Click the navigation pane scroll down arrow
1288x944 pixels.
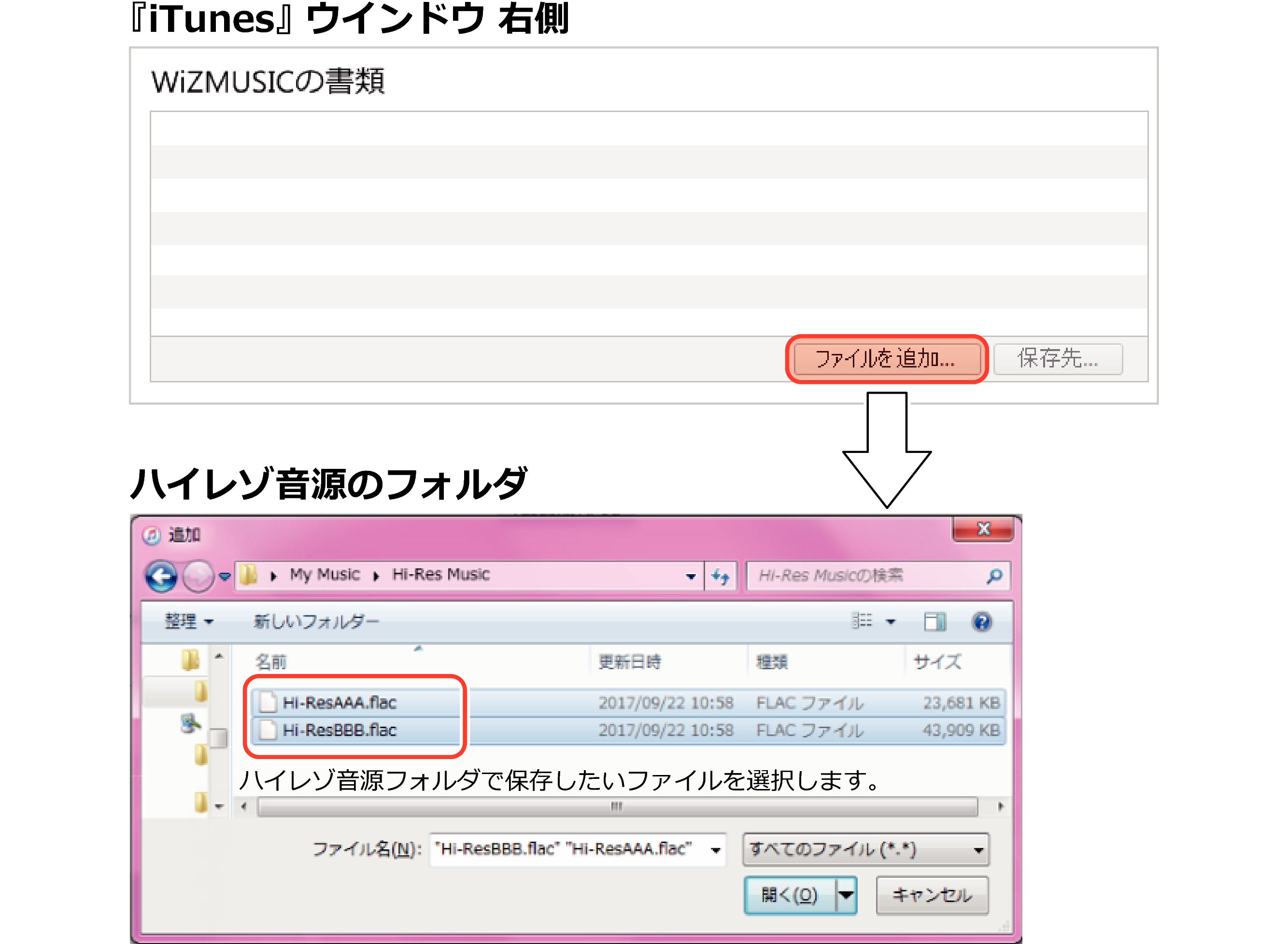pyautogui.click(x=219, y=807)
